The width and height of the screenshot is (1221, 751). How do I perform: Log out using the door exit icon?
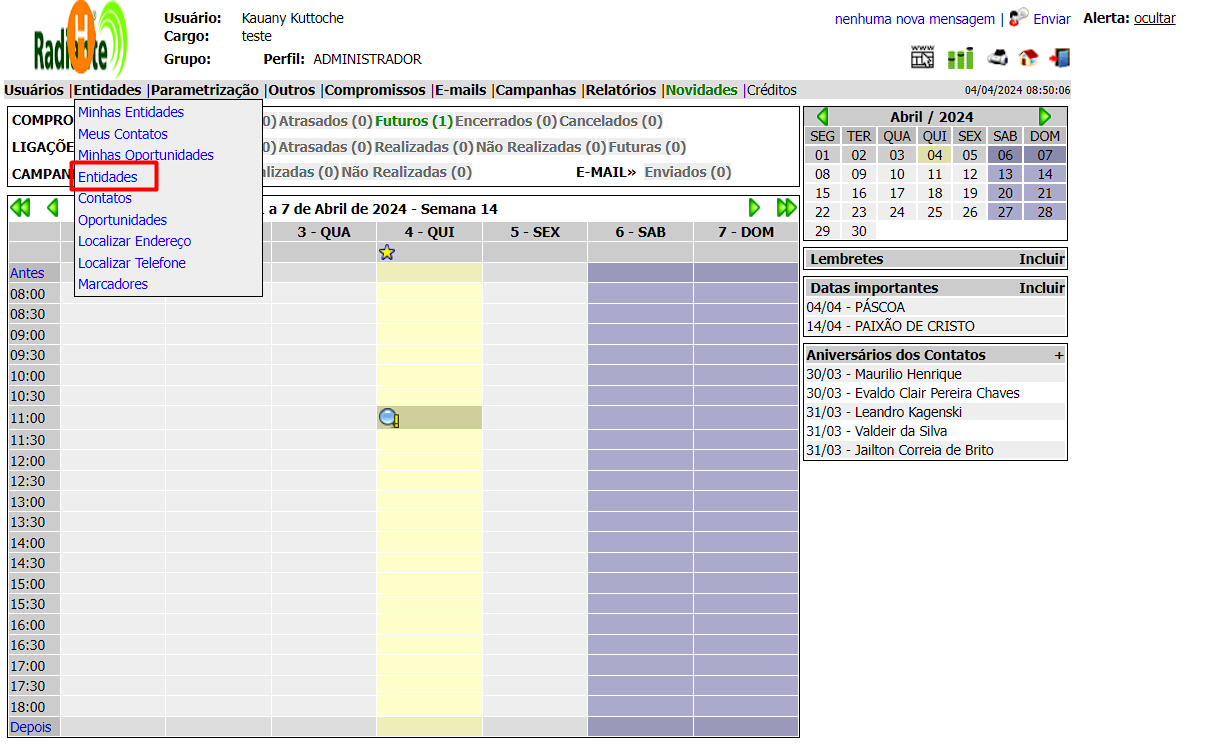pyautogui.click(x=1059, y=58)
